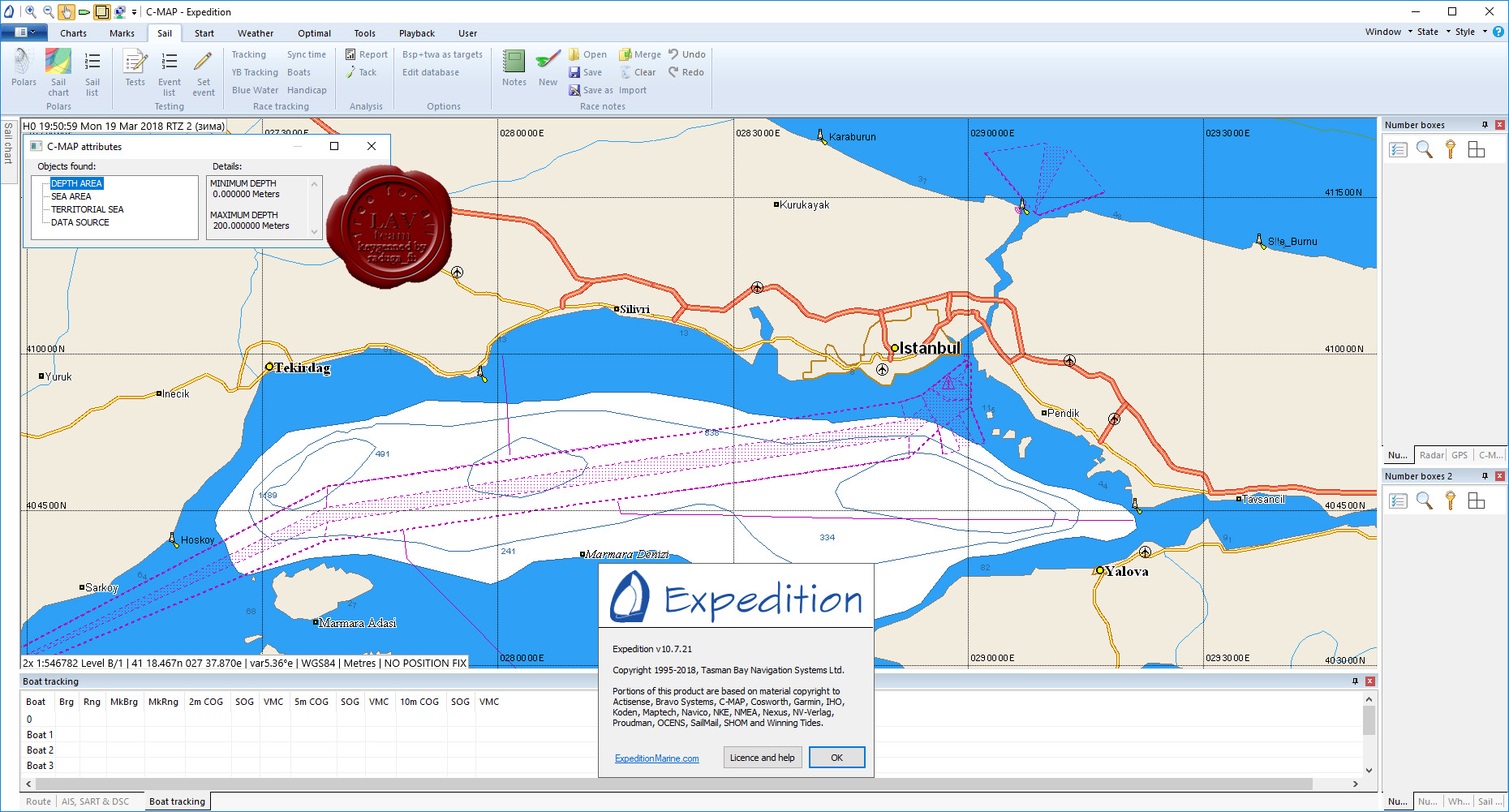Open the Style dropdown menu
1509x812 pixels.
[x=1471, y=32]
